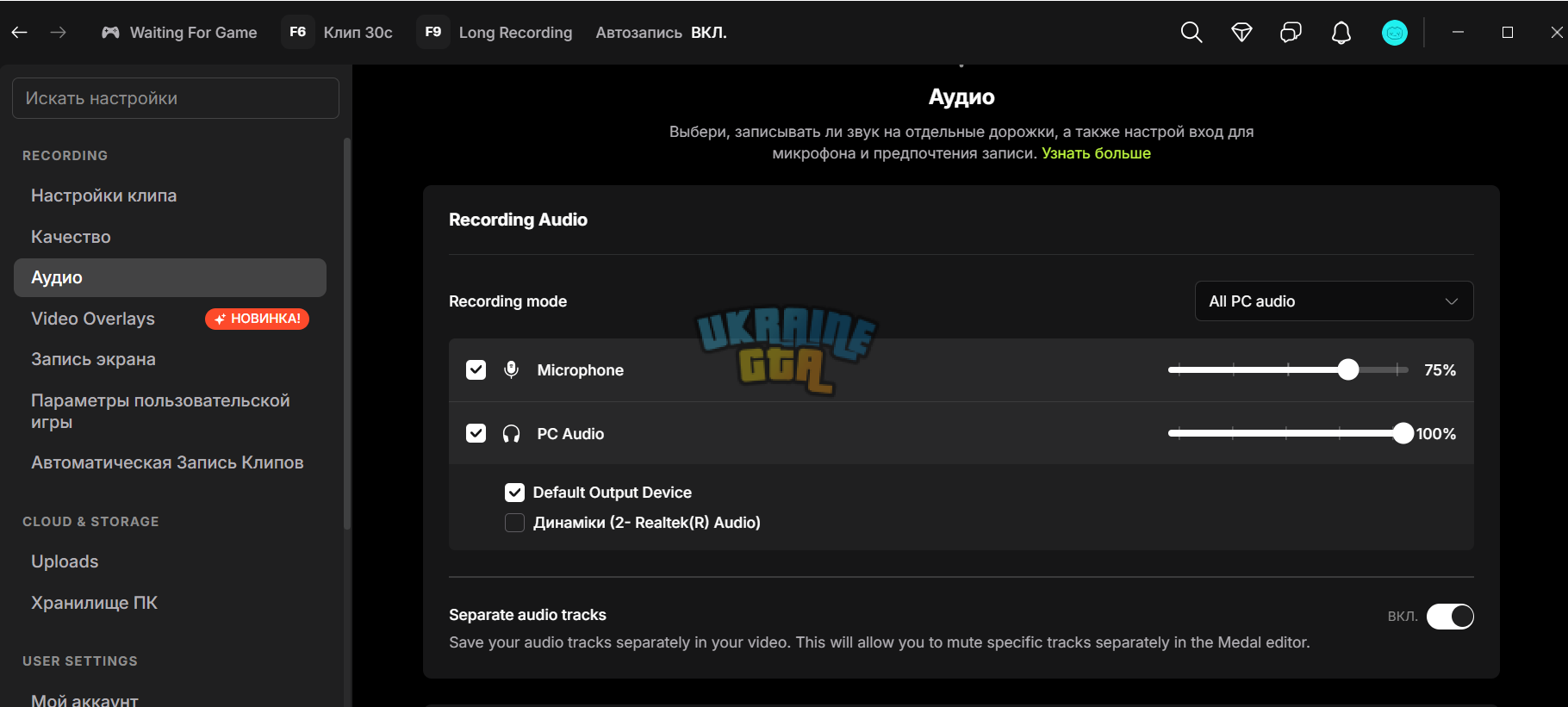Follow the Узнать больше link
Viewport: 1568px width, 707px height.
tap(1096, 153)
